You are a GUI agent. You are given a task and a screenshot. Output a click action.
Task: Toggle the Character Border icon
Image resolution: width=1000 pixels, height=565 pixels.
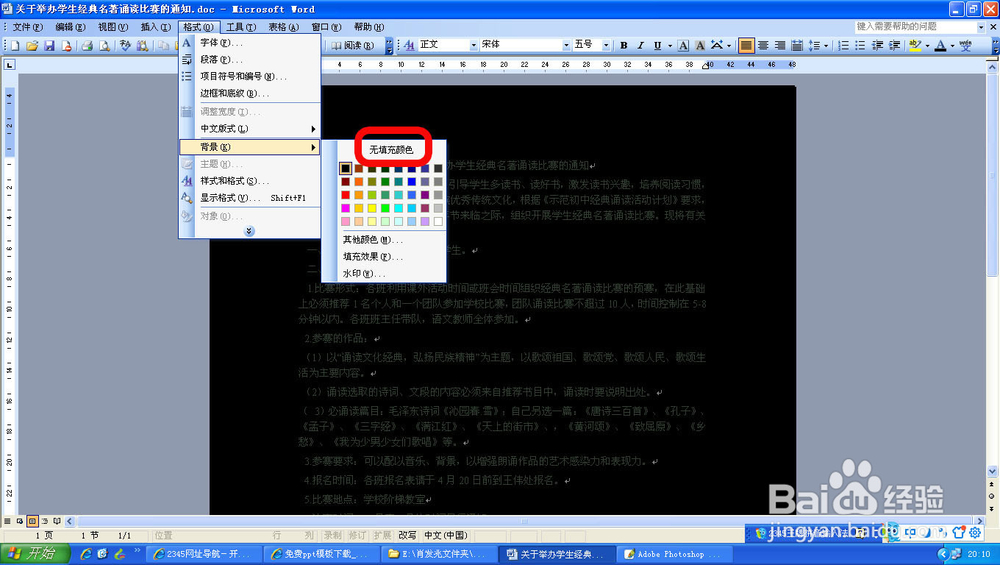tap(683, 45)
